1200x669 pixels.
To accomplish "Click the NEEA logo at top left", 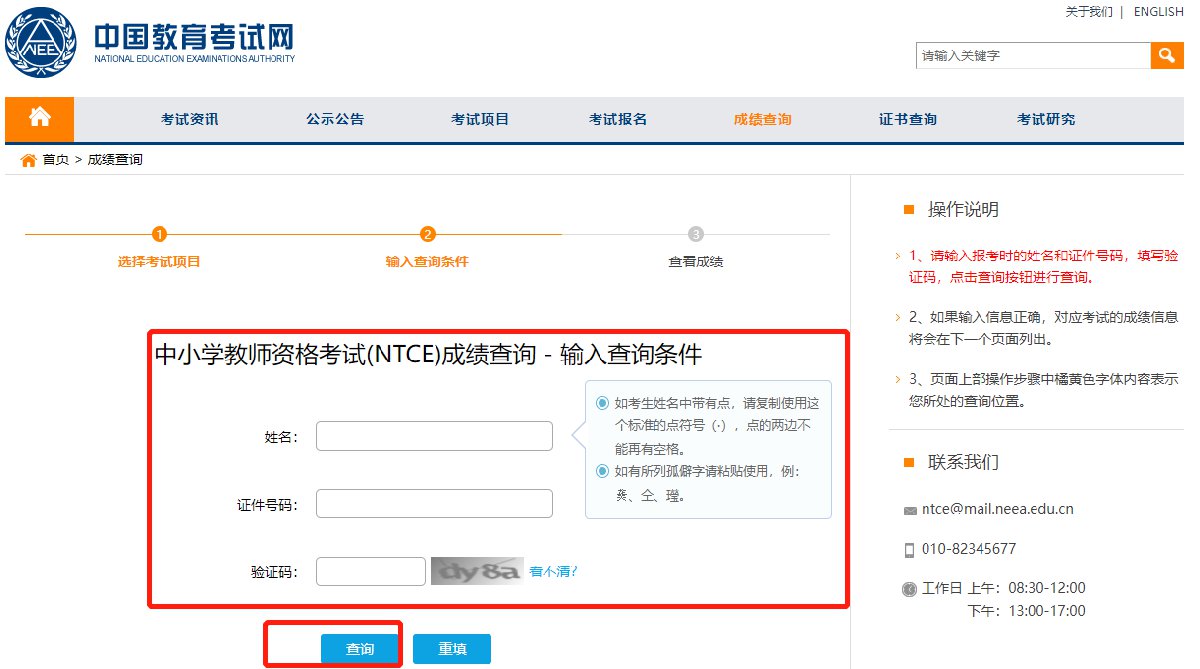I will (41, 43).
